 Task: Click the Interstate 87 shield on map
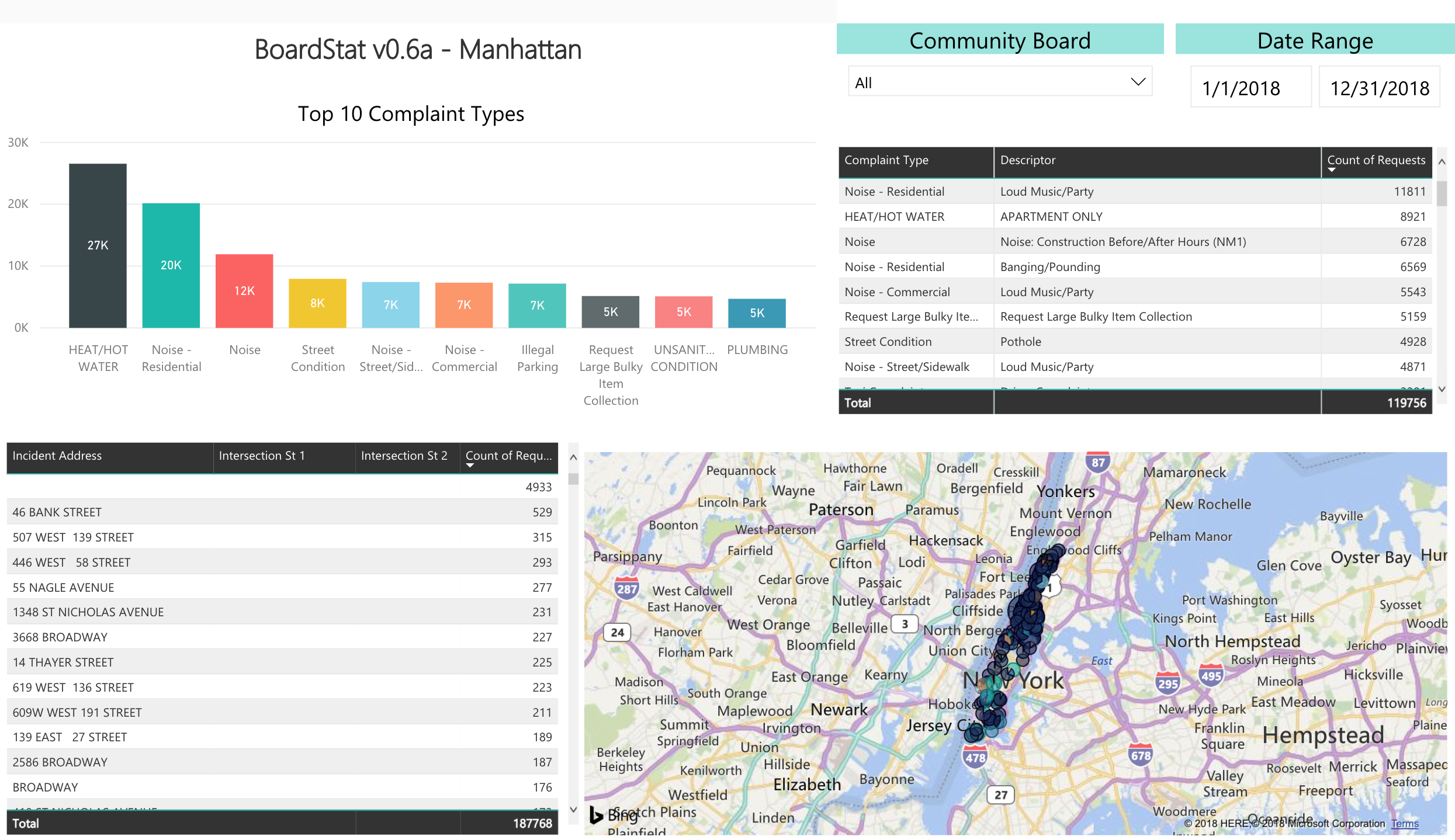1098,463
